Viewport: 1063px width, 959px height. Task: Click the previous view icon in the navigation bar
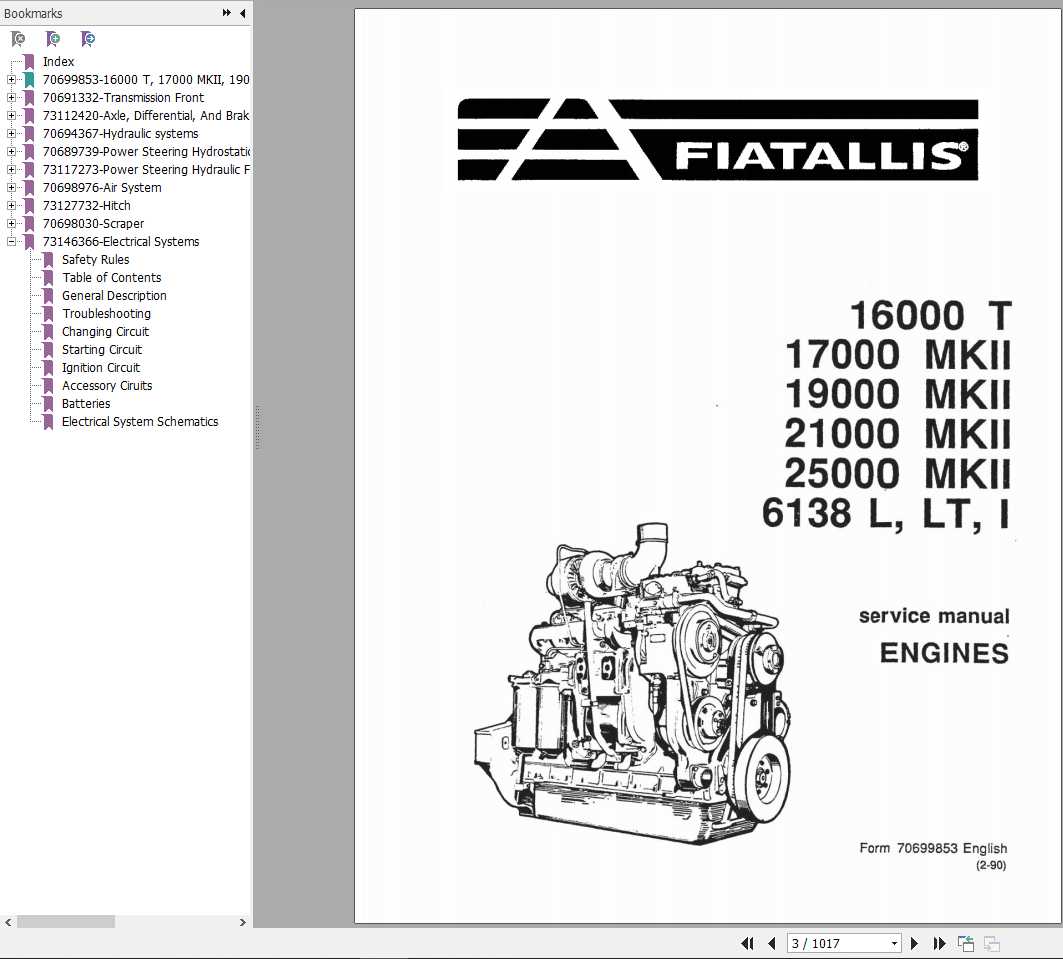click(x=966, y=943)
